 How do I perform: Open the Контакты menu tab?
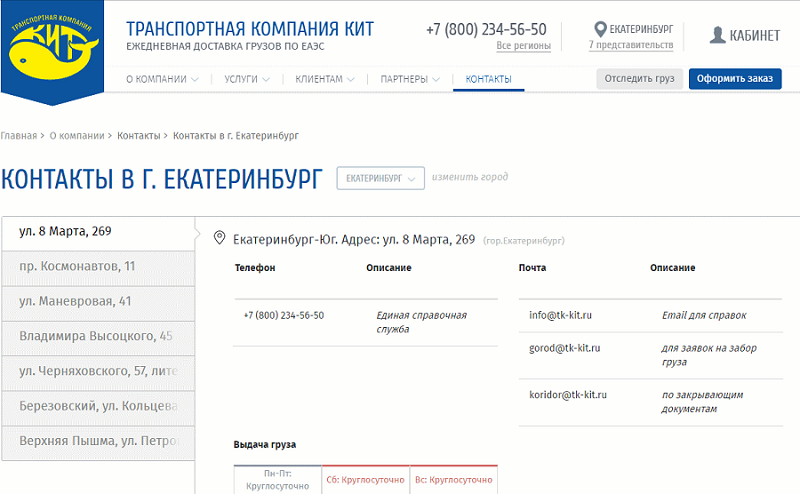tap(488, 79)
